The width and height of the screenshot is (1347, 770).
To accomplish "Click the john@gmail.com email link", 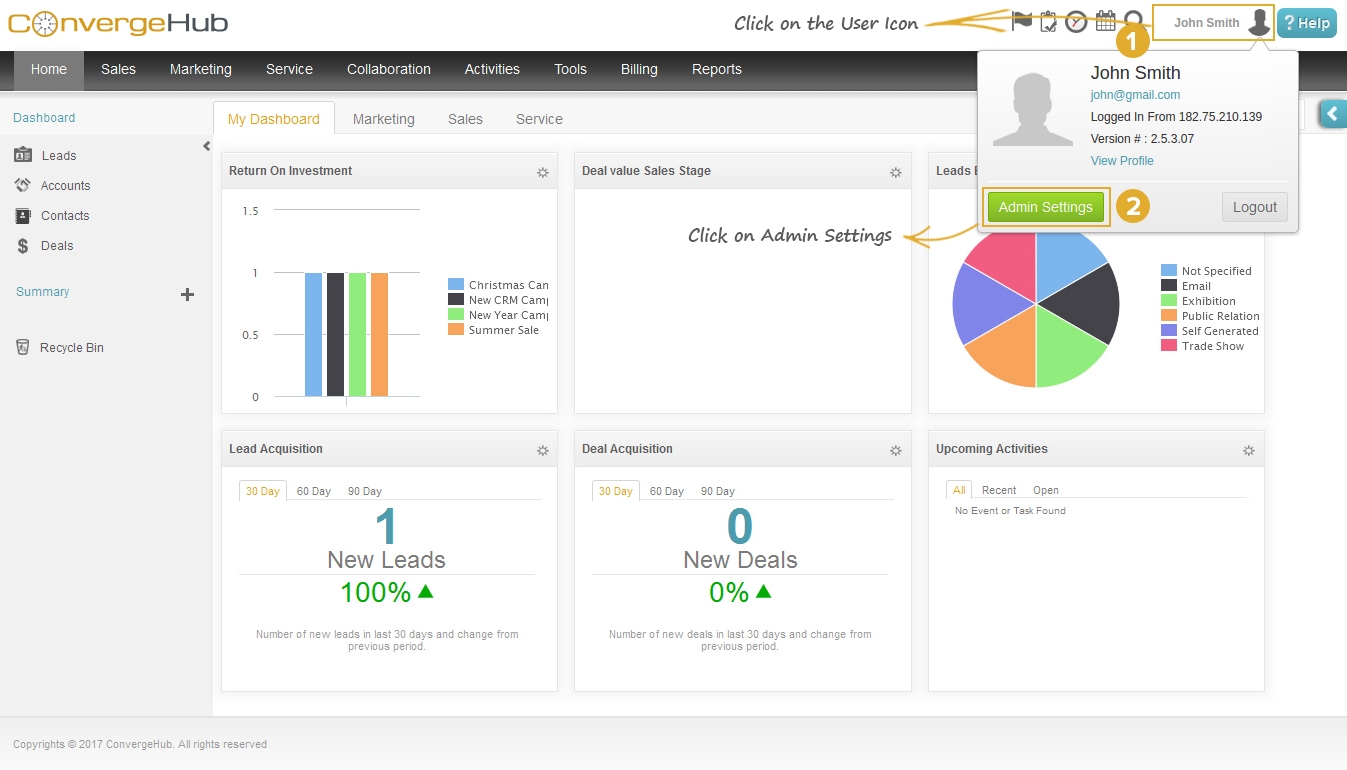I will (x=1135, y=95).
